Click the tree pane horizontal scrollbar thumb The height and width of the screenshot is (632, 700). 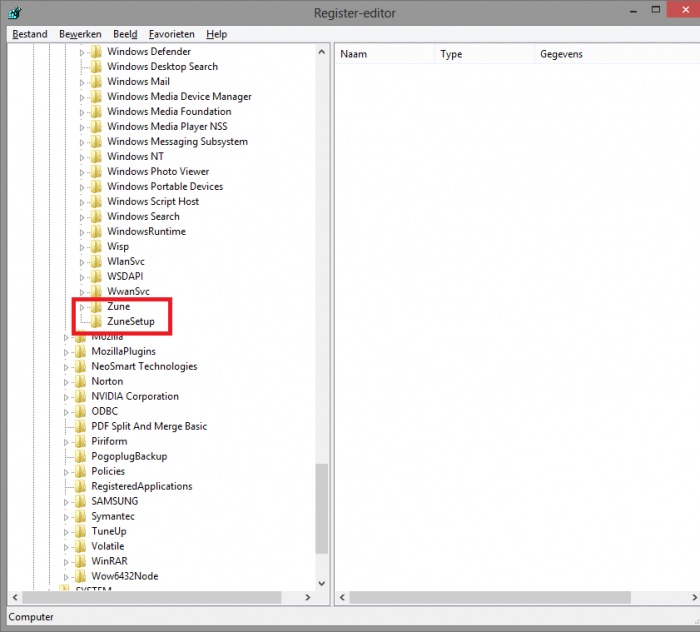pyautogui.click(x=152, y=597)
